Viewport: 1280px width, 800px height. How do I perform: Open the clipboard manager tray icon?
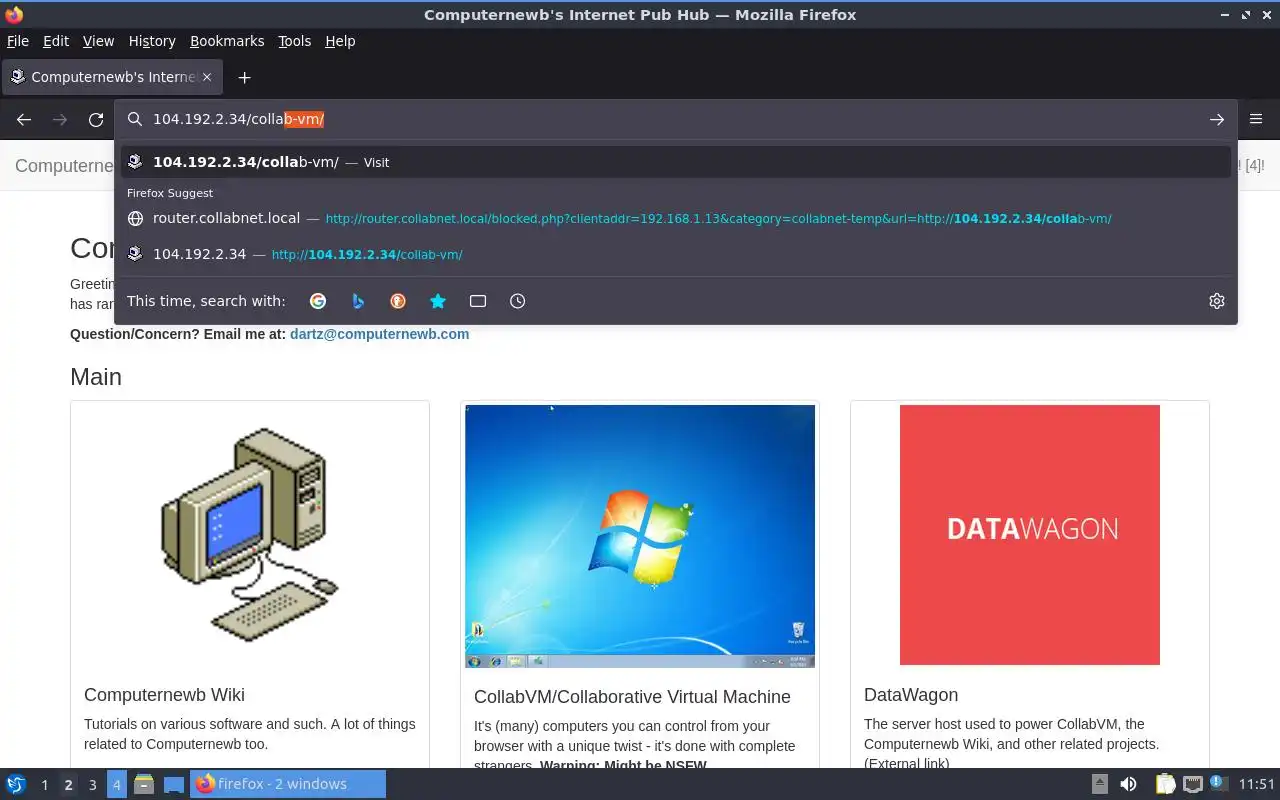(x=1165, y=784)
